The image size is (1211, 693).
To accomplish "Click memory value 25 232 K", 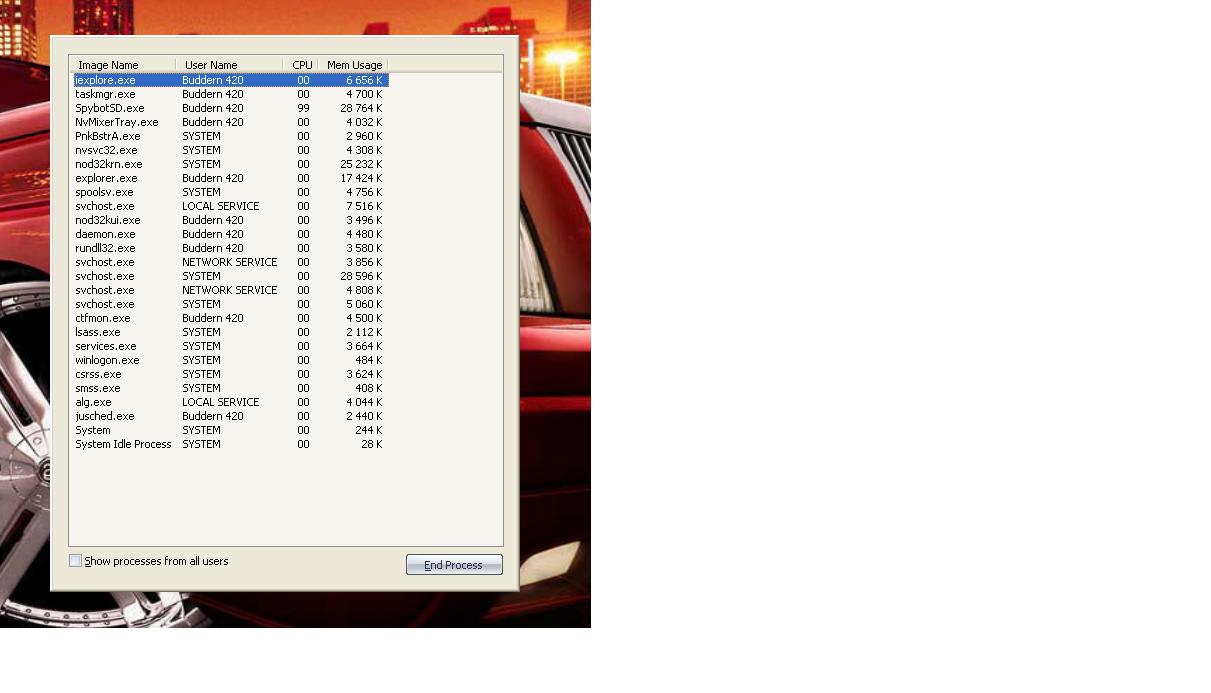I will [x=361, y=164].
